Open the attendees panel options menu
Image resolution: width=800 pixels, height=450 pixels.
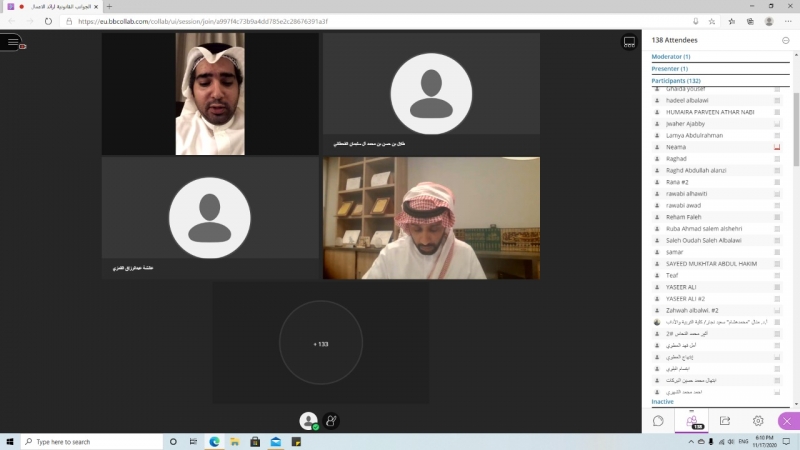785,40
